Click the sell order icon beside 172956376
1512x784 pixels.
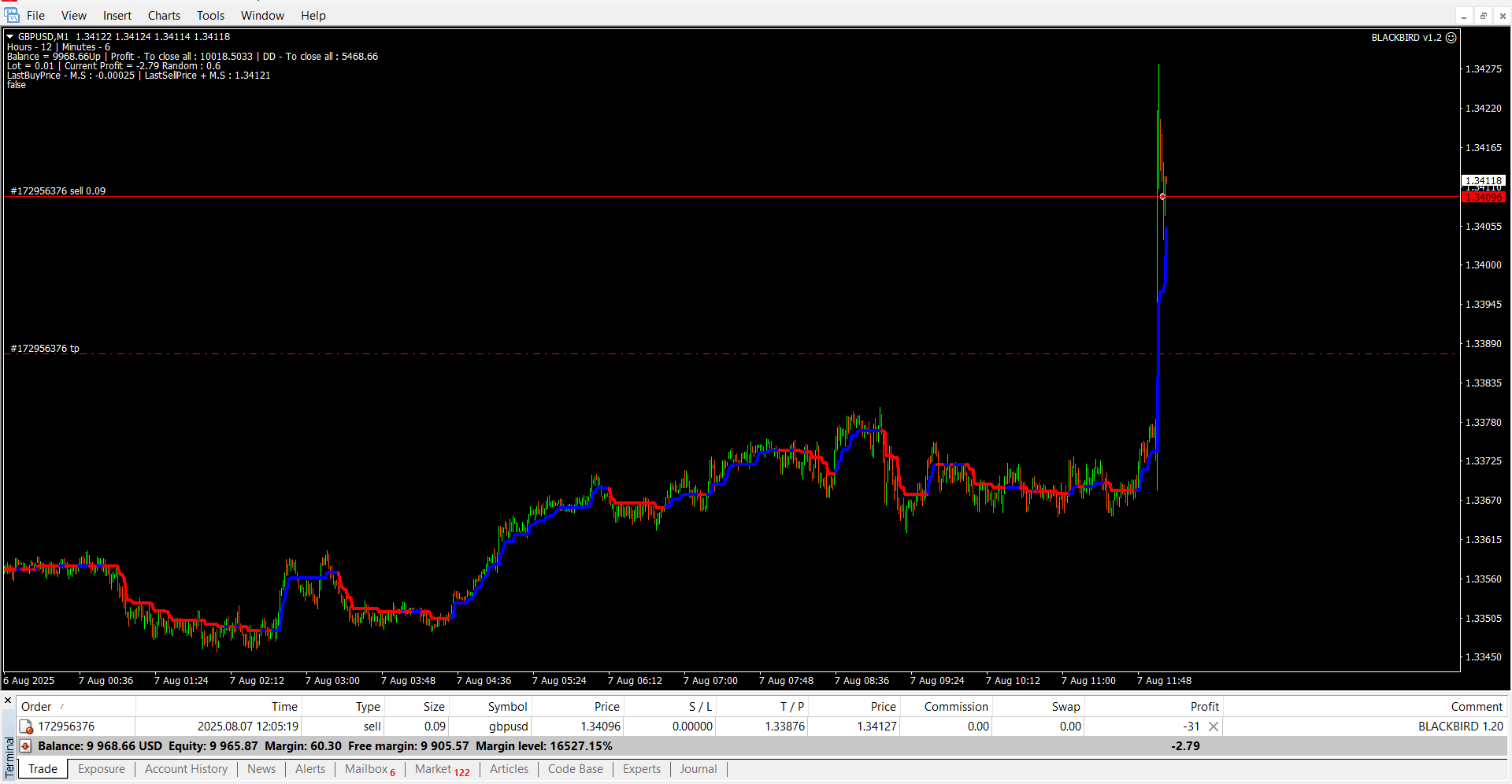pos(26,727)
